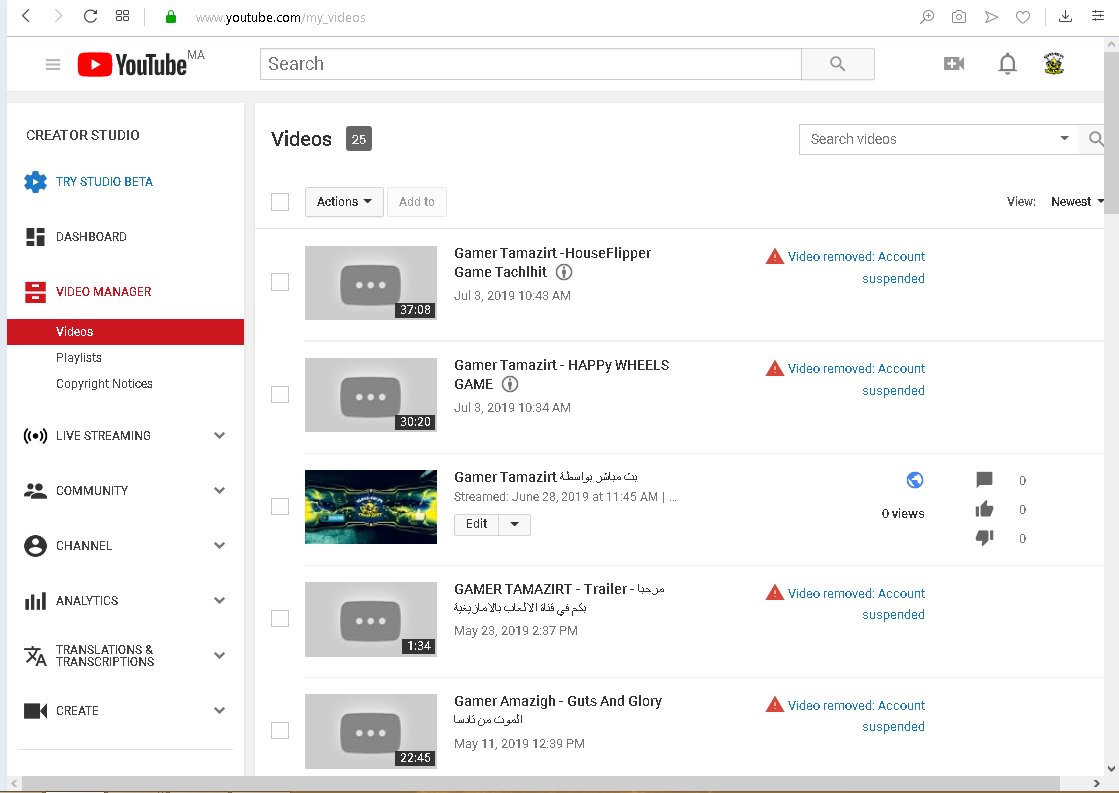Image resolution: width=1119 pixels, height=793 pixels.
Task: Expand the Analytics section
Action: [x=220, y=600]
